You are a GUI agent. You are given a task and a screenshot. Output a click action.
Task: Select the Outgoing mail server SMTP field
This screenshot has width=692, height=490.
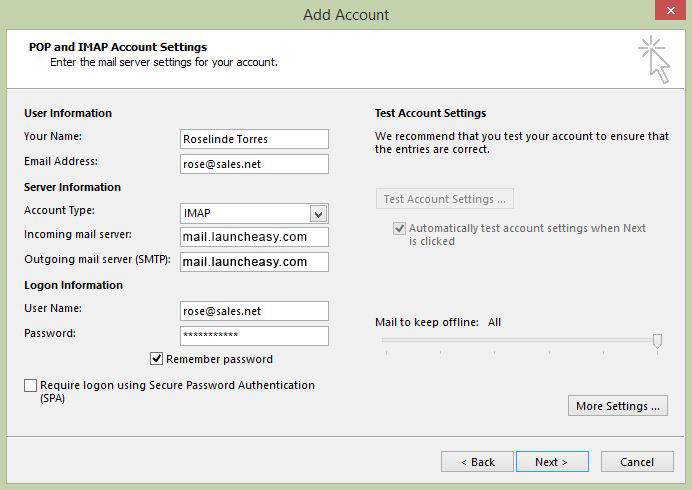click(x=254, y=262)
